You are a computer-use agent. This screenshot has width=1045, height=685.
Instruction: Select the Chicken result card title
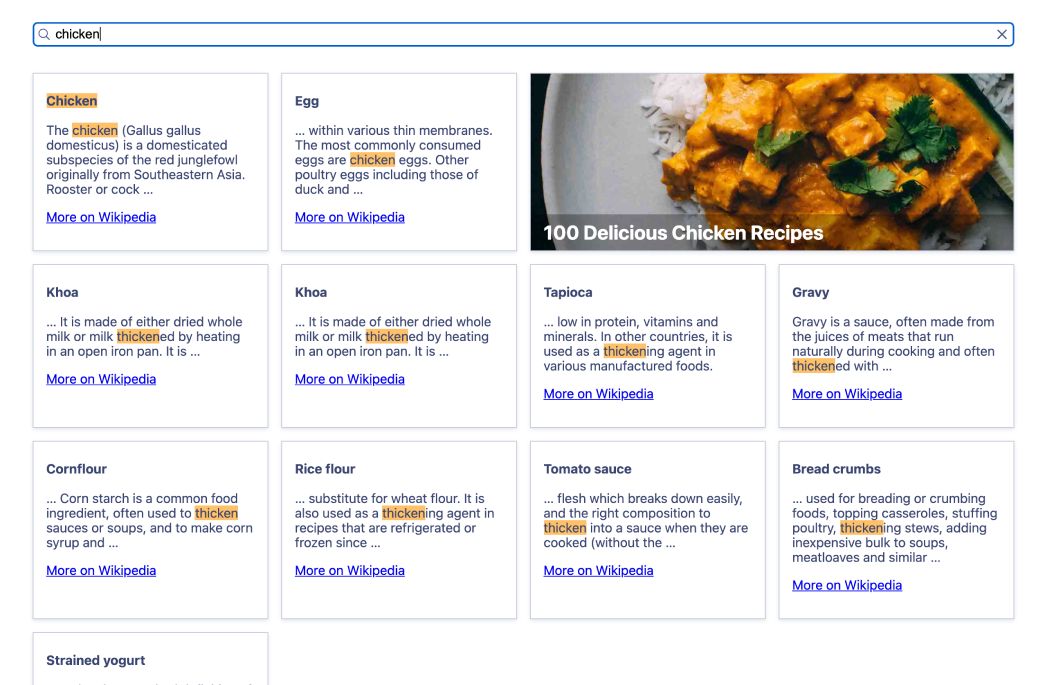pos(71,100)
